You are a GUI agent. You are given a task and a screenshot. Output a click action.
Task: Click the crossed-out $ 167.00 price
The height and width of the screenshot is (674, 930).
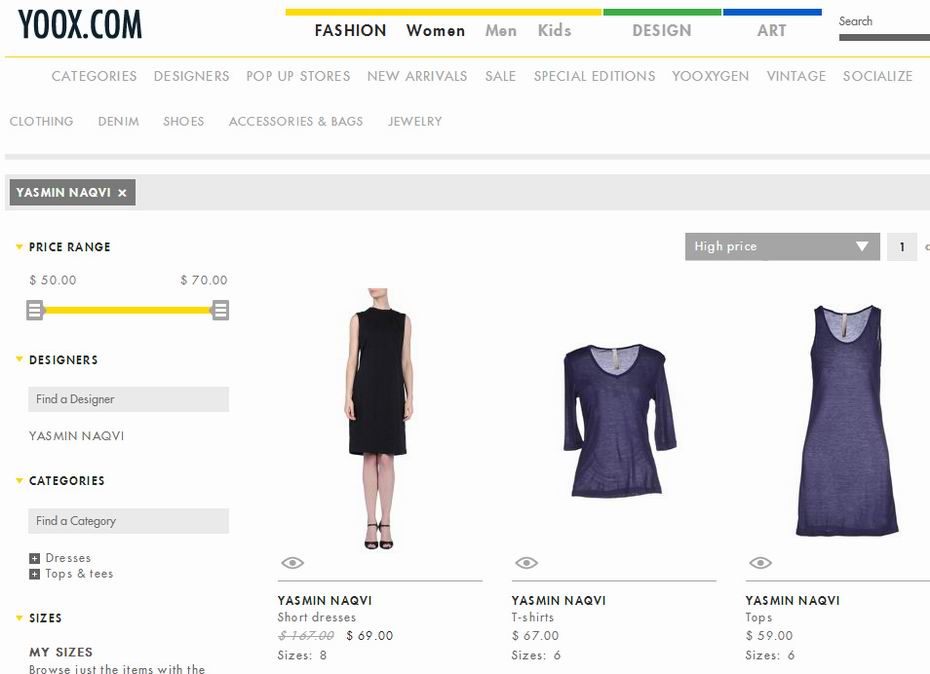point(306,636)
